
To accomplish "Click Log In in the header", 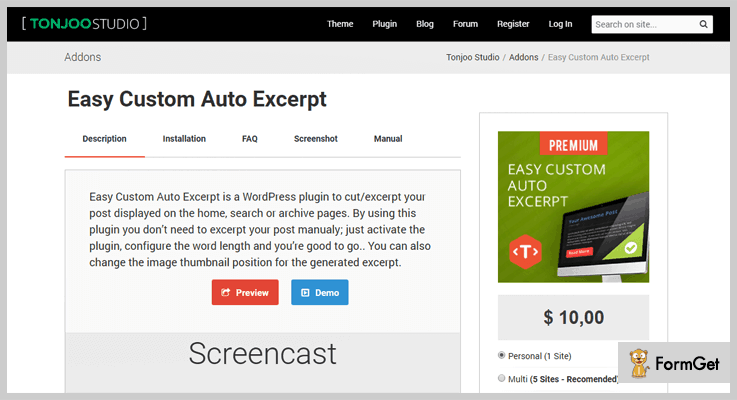I will pos(560,24).
